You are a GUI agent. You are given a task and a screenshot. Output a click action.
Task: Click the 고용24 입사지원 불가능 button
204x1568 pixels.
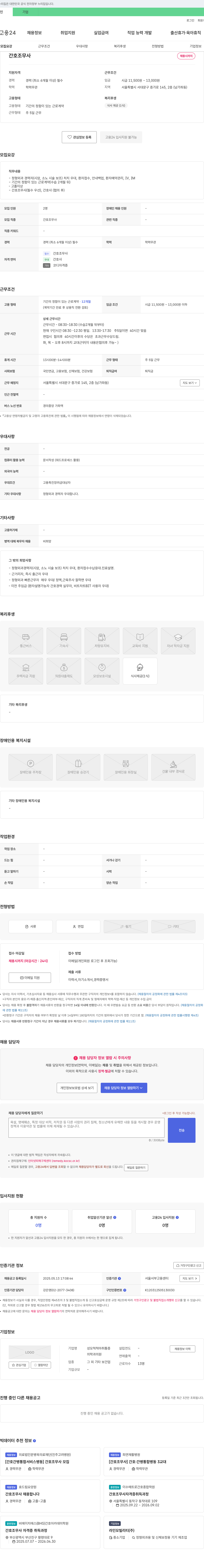click(121, 137)
